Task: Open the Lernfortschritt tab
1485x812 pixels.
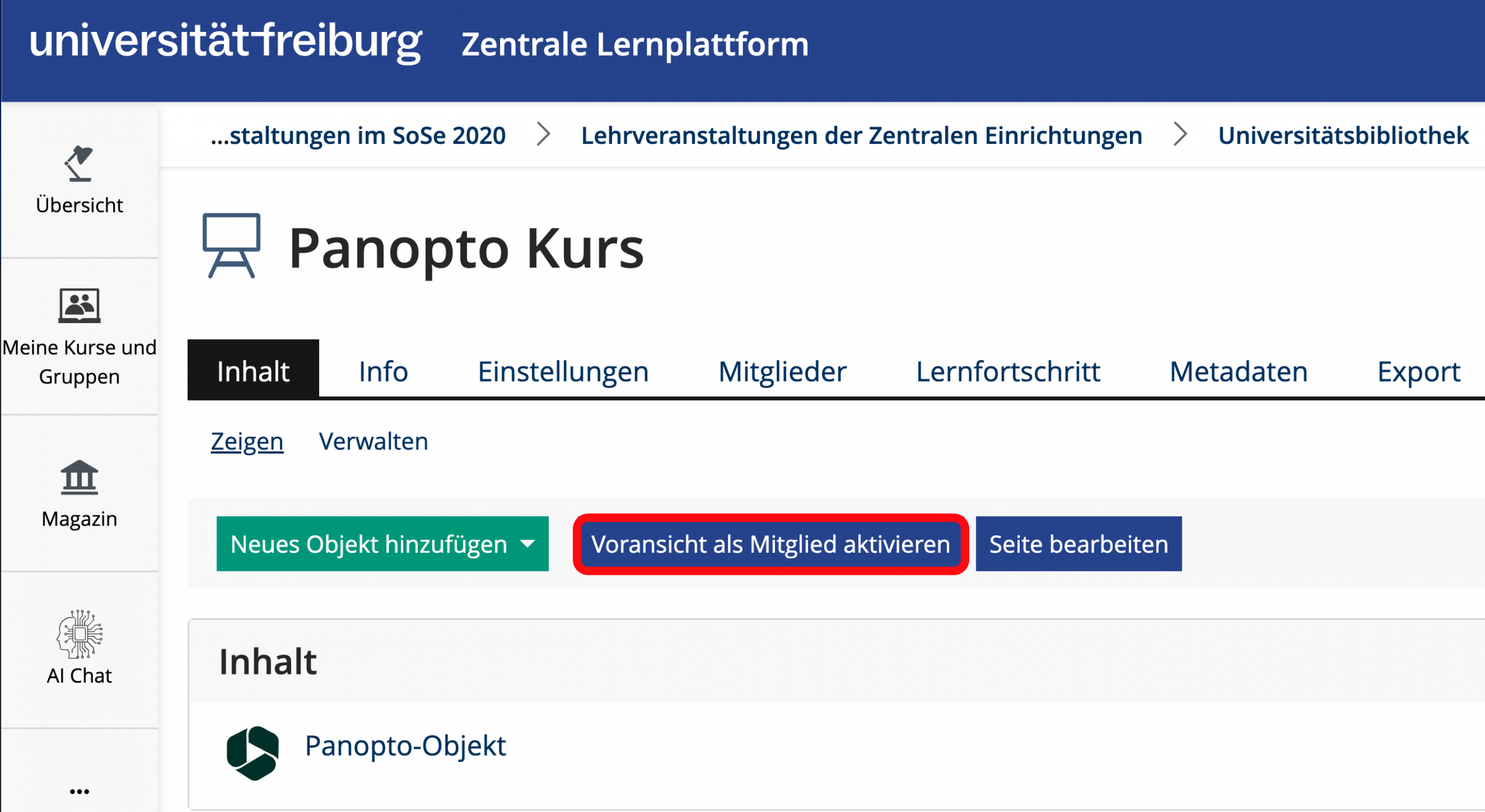Action: 1008,372
